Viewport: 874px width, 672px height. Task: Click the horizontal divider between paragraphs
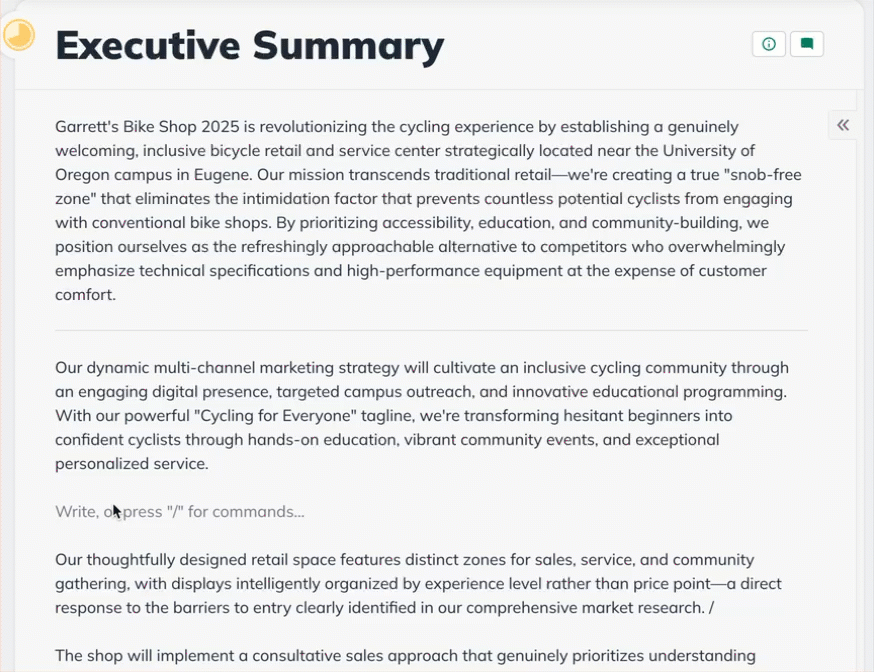tap(431, 330)
